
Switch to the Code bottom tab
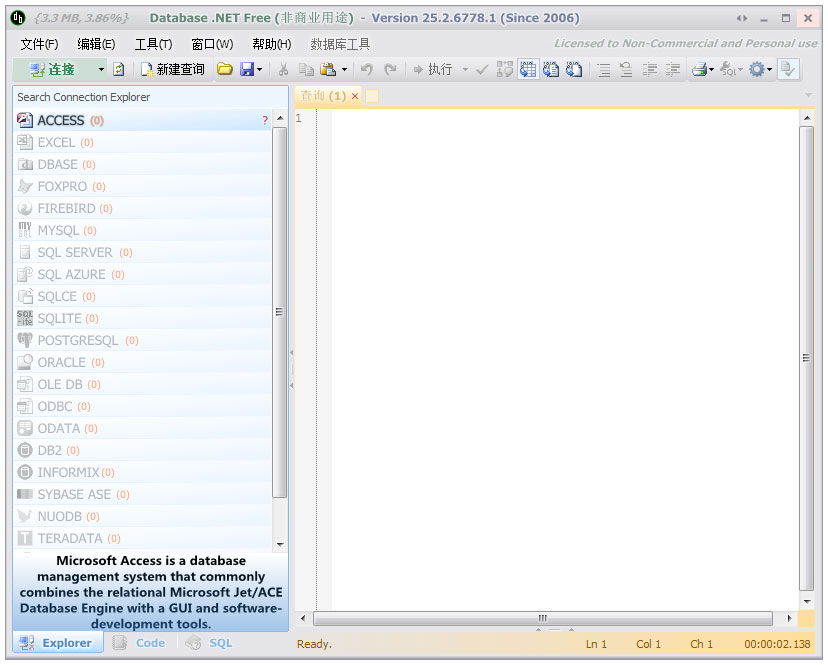(x=139, y=643)
